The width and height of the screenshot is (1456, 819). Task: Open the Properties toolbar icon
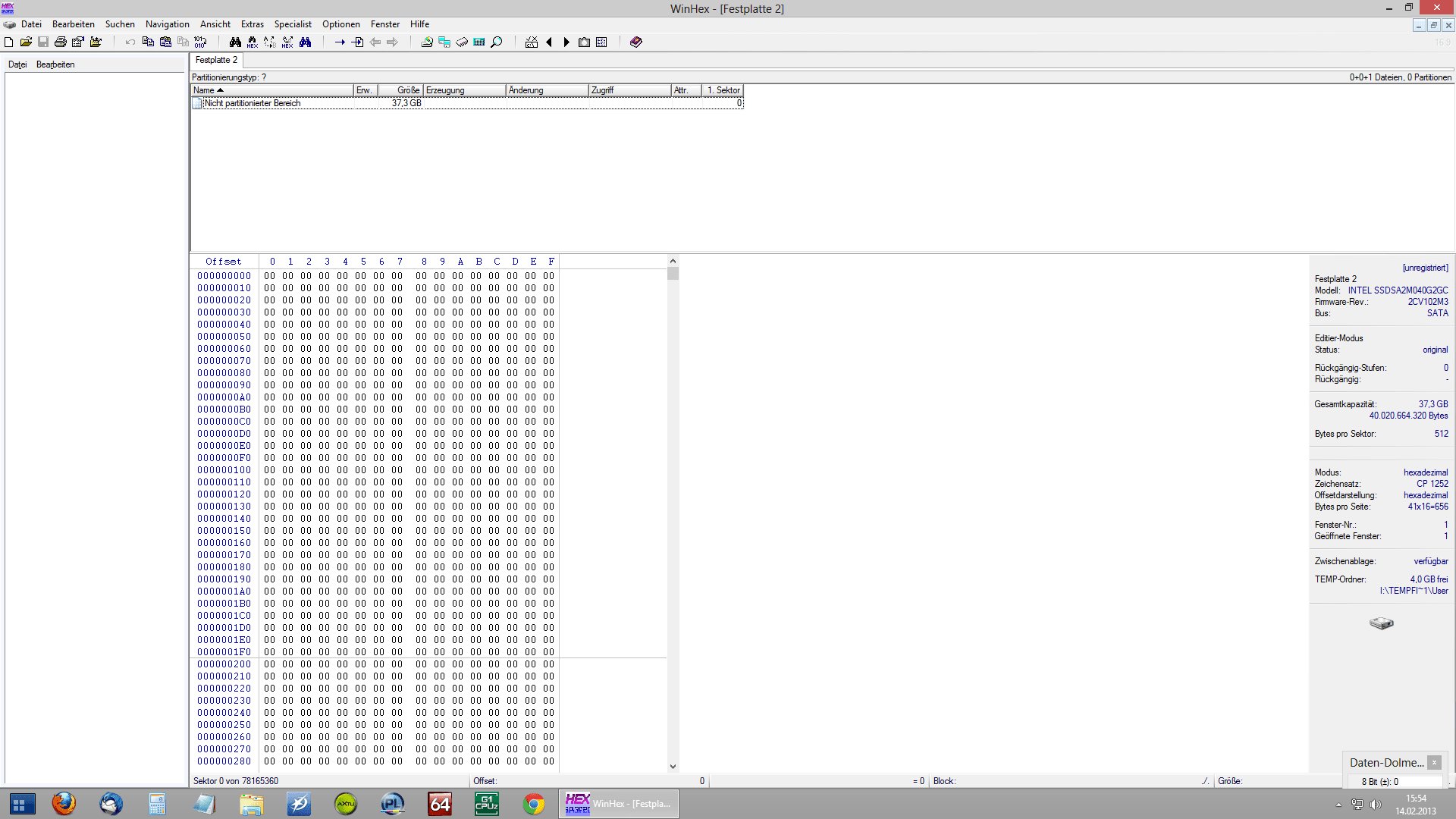(x=78, y=42)
